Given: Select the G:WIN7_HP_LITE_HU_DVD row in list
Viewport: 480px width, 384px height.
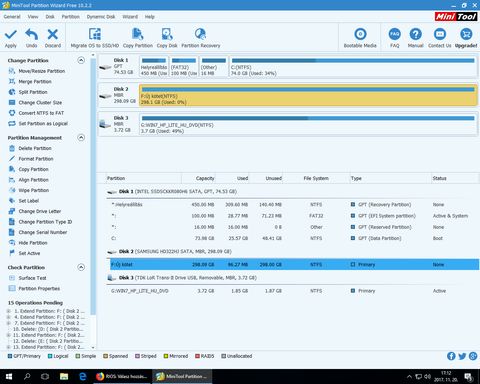Looking at the screenshot, I should [x=293, y=291].
